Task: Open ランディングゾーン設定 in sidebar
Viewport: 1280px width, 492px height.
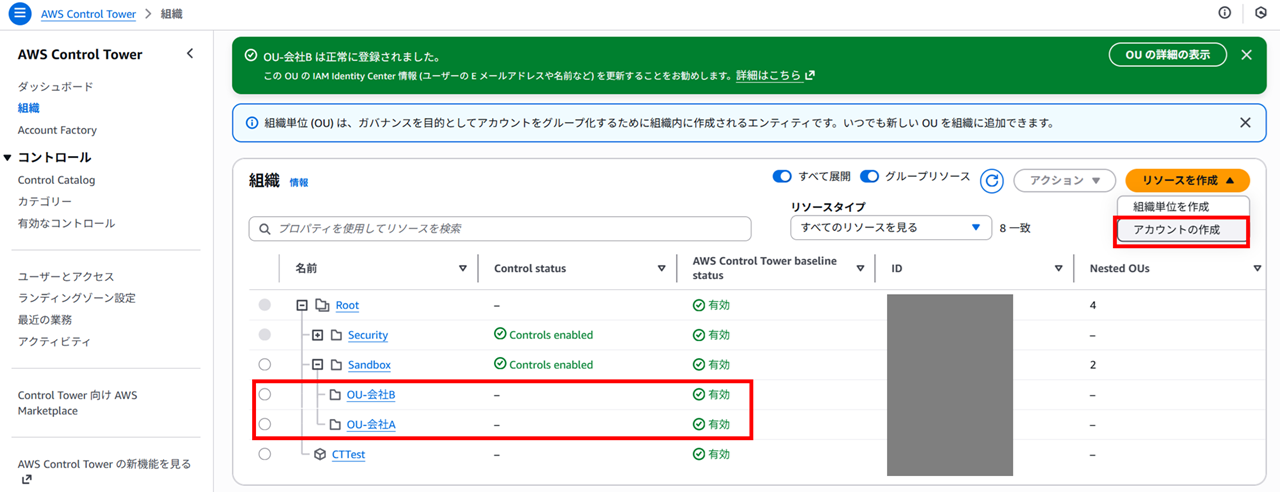Action: (77, 298)
